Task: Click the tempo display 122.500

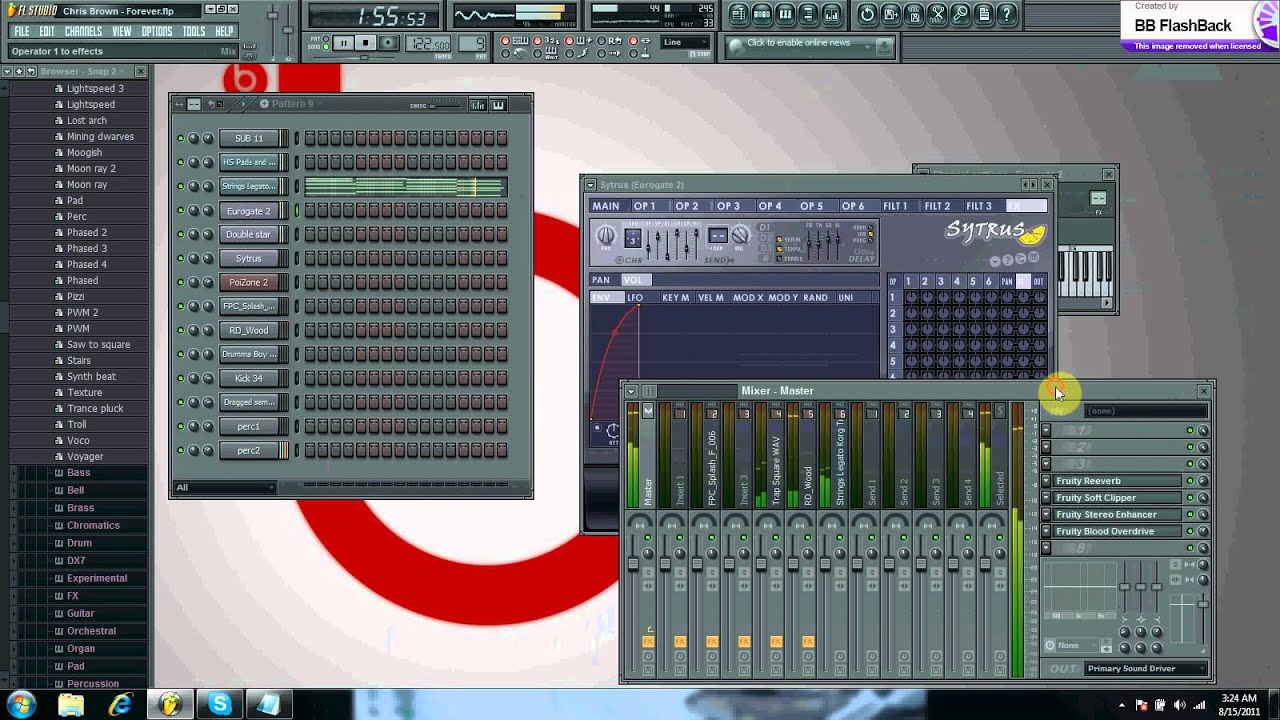Action: coord(428,43)
